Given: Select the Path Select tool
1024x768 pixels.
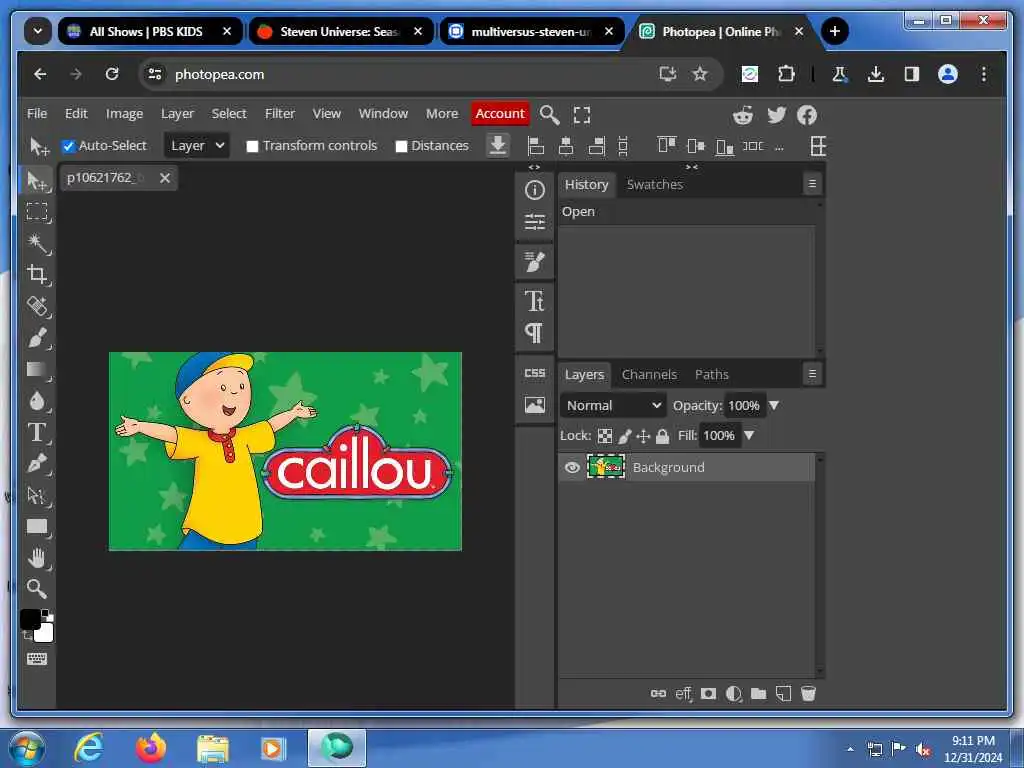Looking at the screenshot, I should point(37,495).
